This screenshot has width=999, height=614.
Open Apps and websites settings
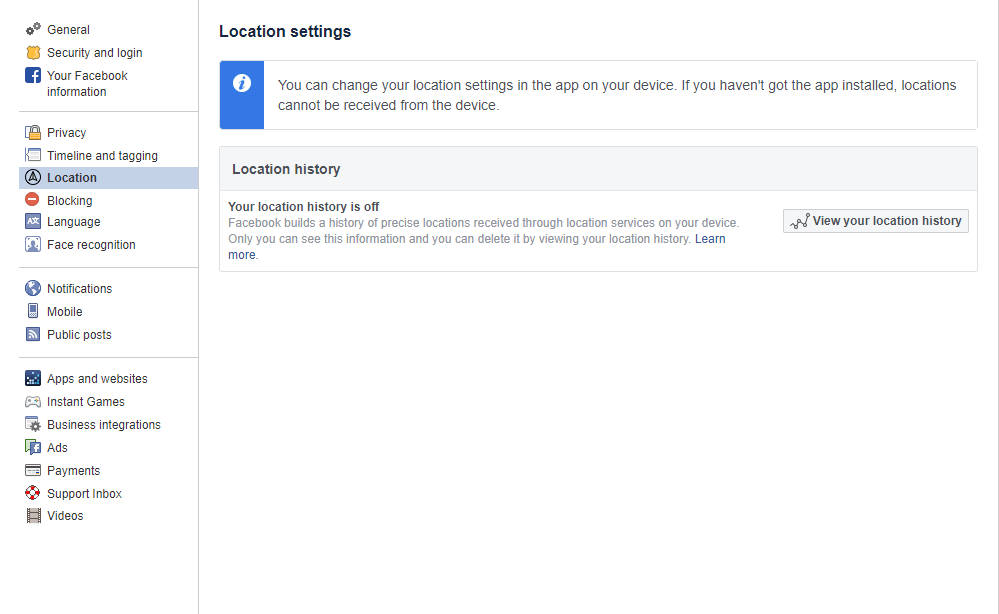(x=97, y=379)
